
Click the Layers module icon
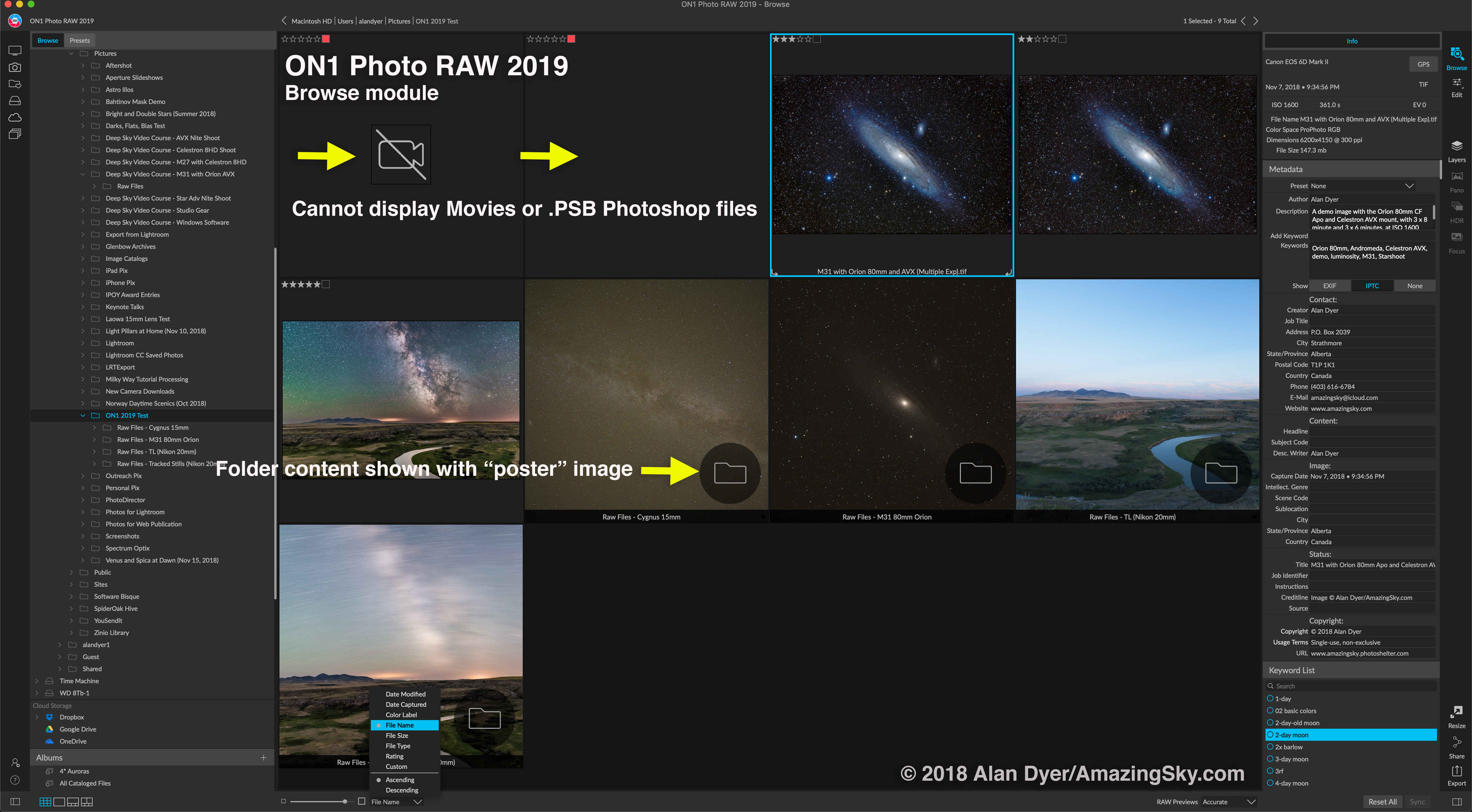1456,150
